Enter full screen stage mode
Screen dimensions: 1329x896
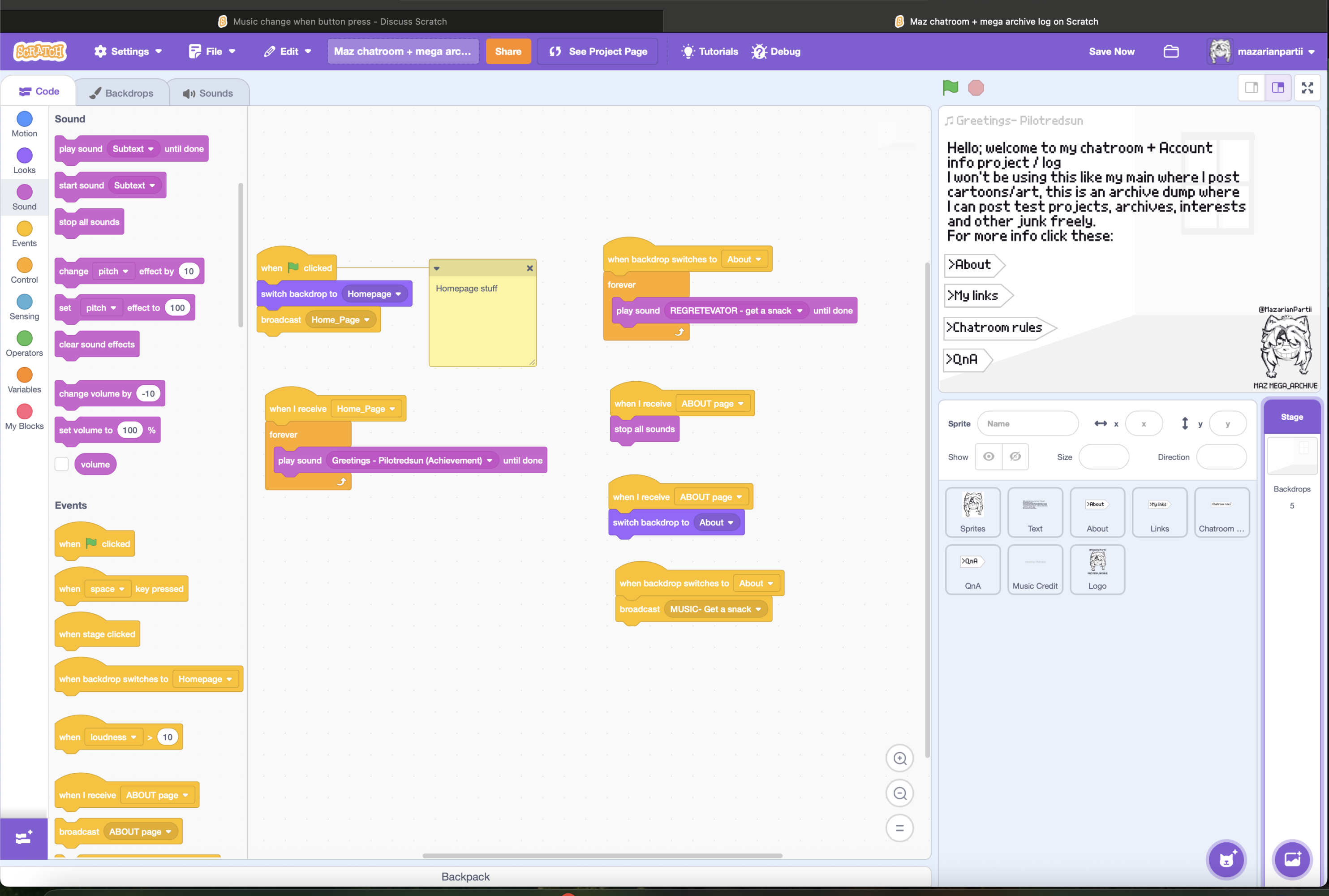coord(1307,87)
